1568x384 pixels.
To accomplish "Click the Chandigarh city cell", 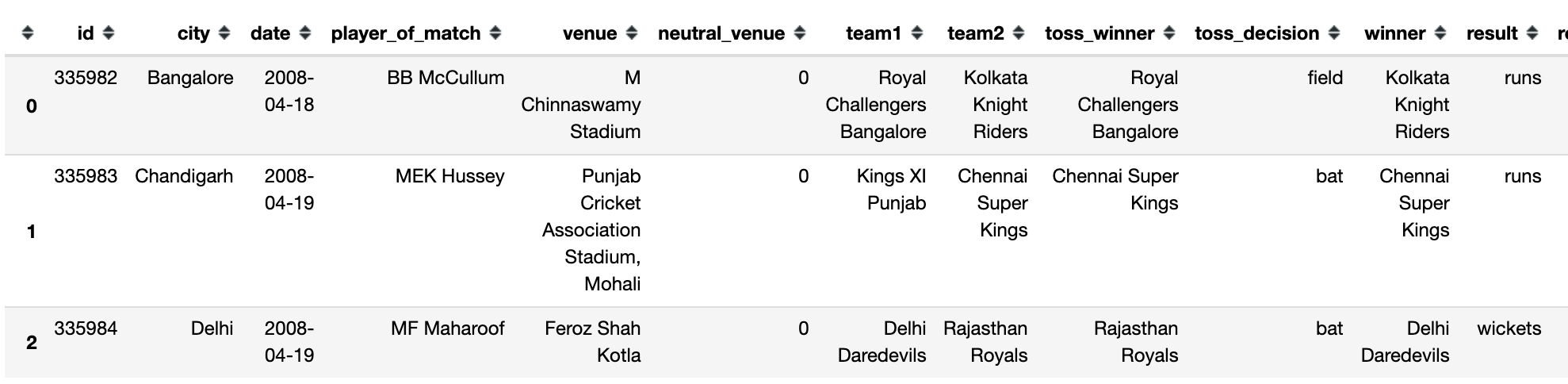I will click(x=184, y=176).
